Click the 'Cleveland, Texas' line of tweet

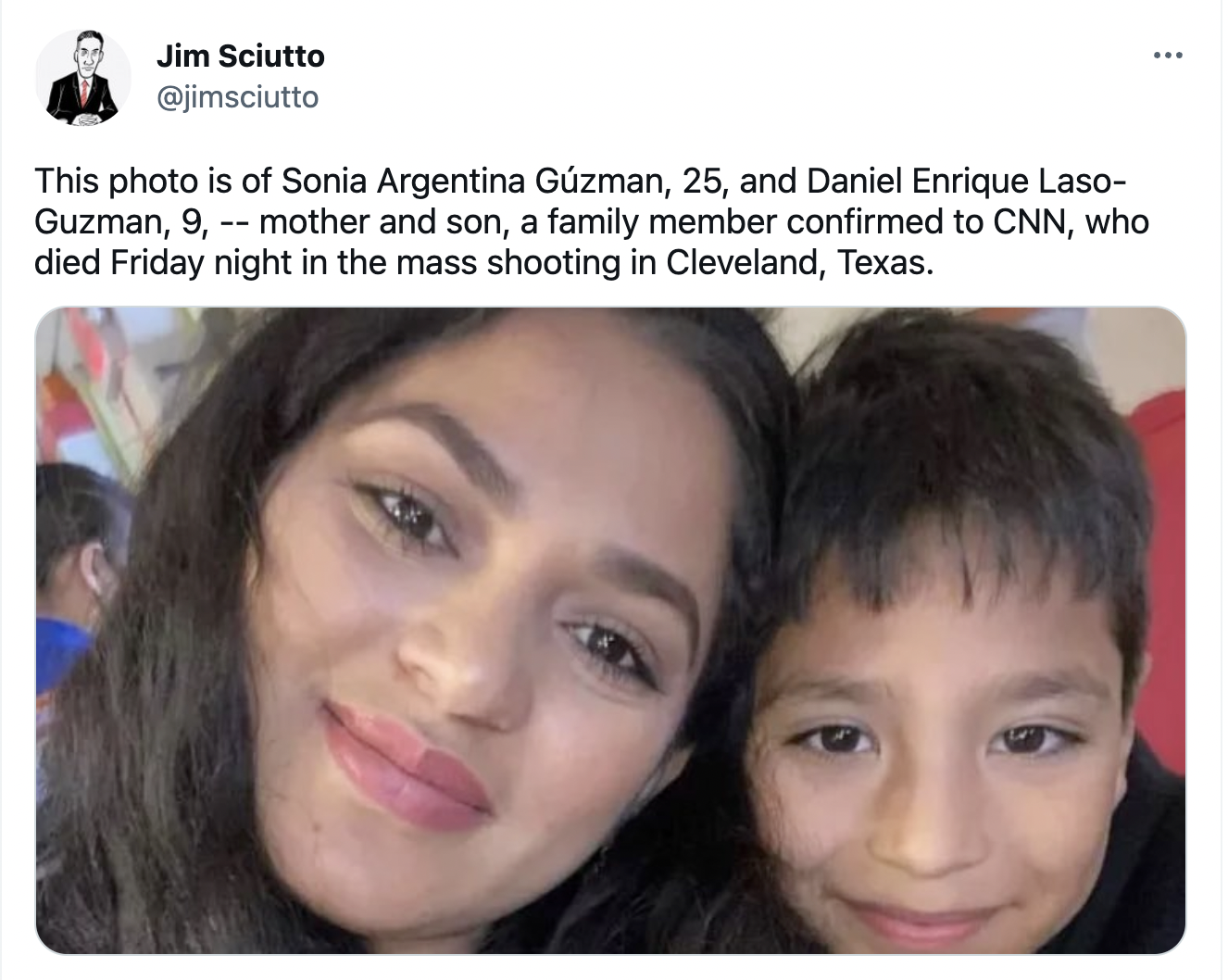[x=484, y=263]
